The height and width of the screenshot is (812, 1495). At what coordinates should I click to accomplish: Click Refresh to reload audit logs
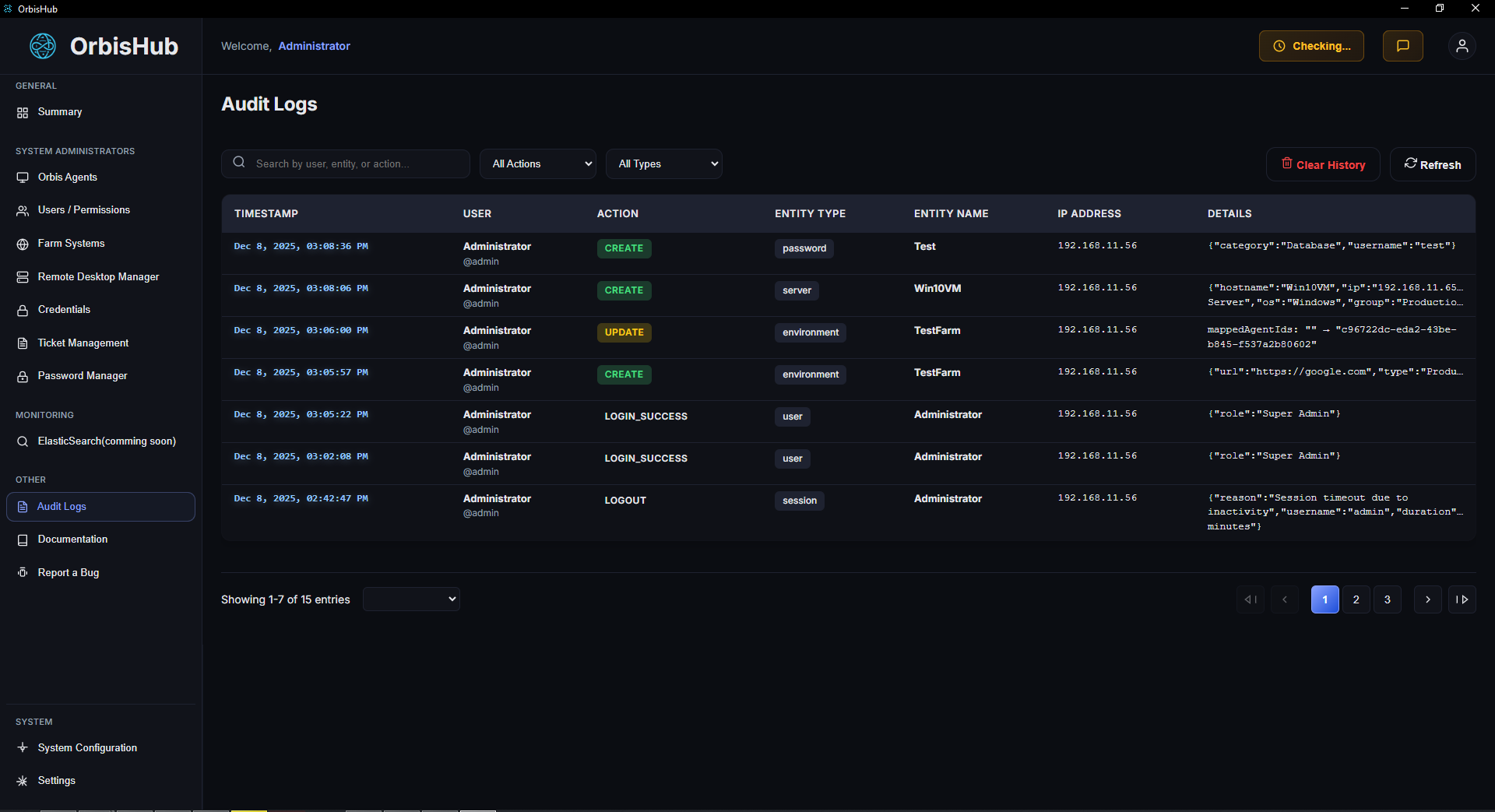pyautogui.click(x=1433, y=163)
